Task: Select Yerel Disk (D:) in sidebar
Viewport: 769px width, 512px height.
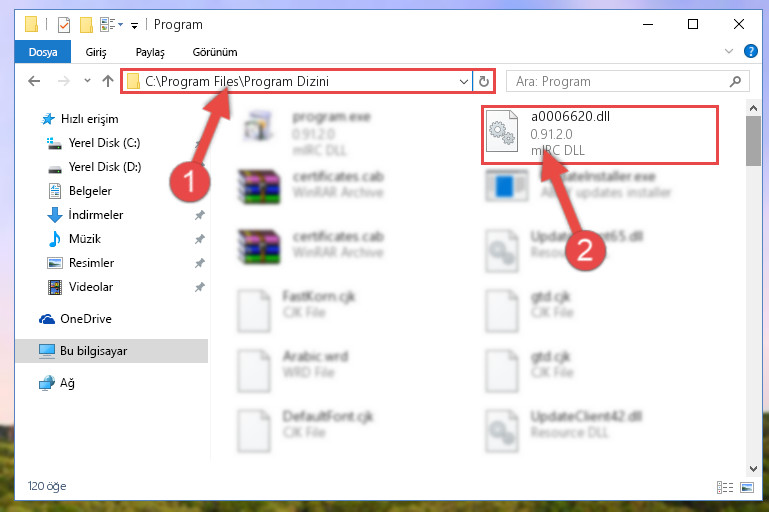Action: [x=104, y=167]
